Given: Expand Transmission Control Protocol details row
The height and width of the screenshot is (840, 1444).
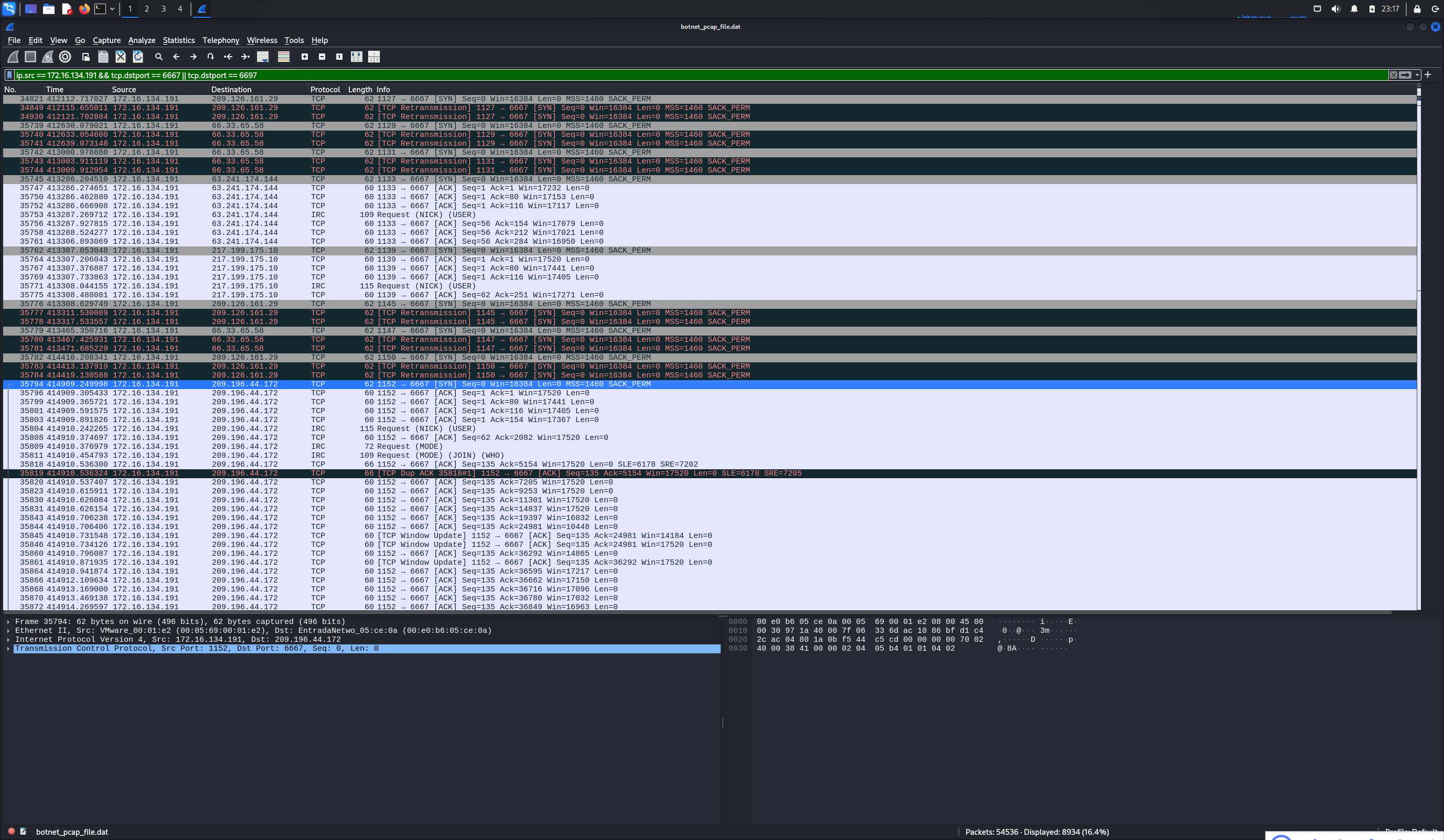Looking at the screenshot, I should pyautogui.click(x=8, y=649).
